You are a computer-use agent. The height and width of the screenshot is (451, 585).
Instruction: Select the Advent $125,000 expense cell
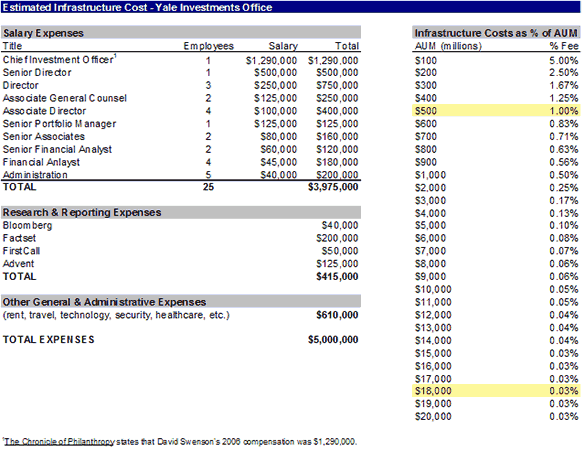point(337,264)
